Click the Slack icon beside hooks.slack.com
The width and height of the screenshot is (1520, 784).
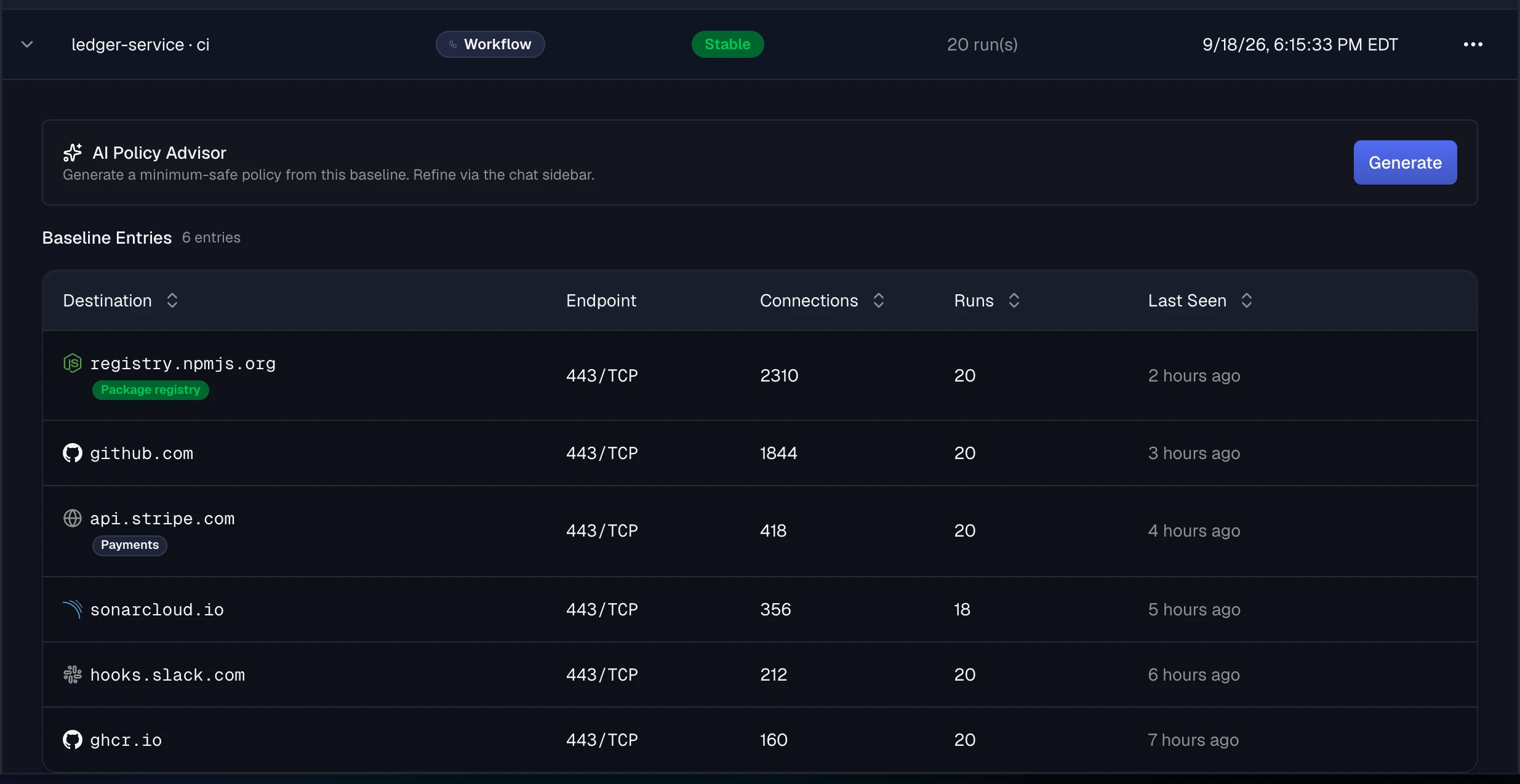click(x=73, y=674)
